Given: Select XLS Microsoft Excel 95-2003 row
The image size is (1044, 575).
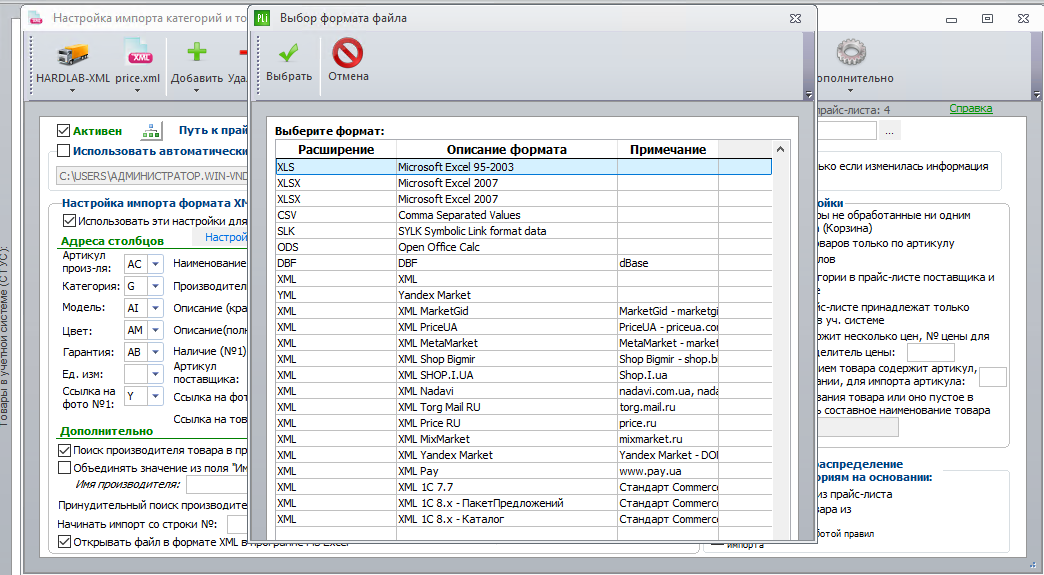Looking at the screenshot, I should tap(523, 167).
